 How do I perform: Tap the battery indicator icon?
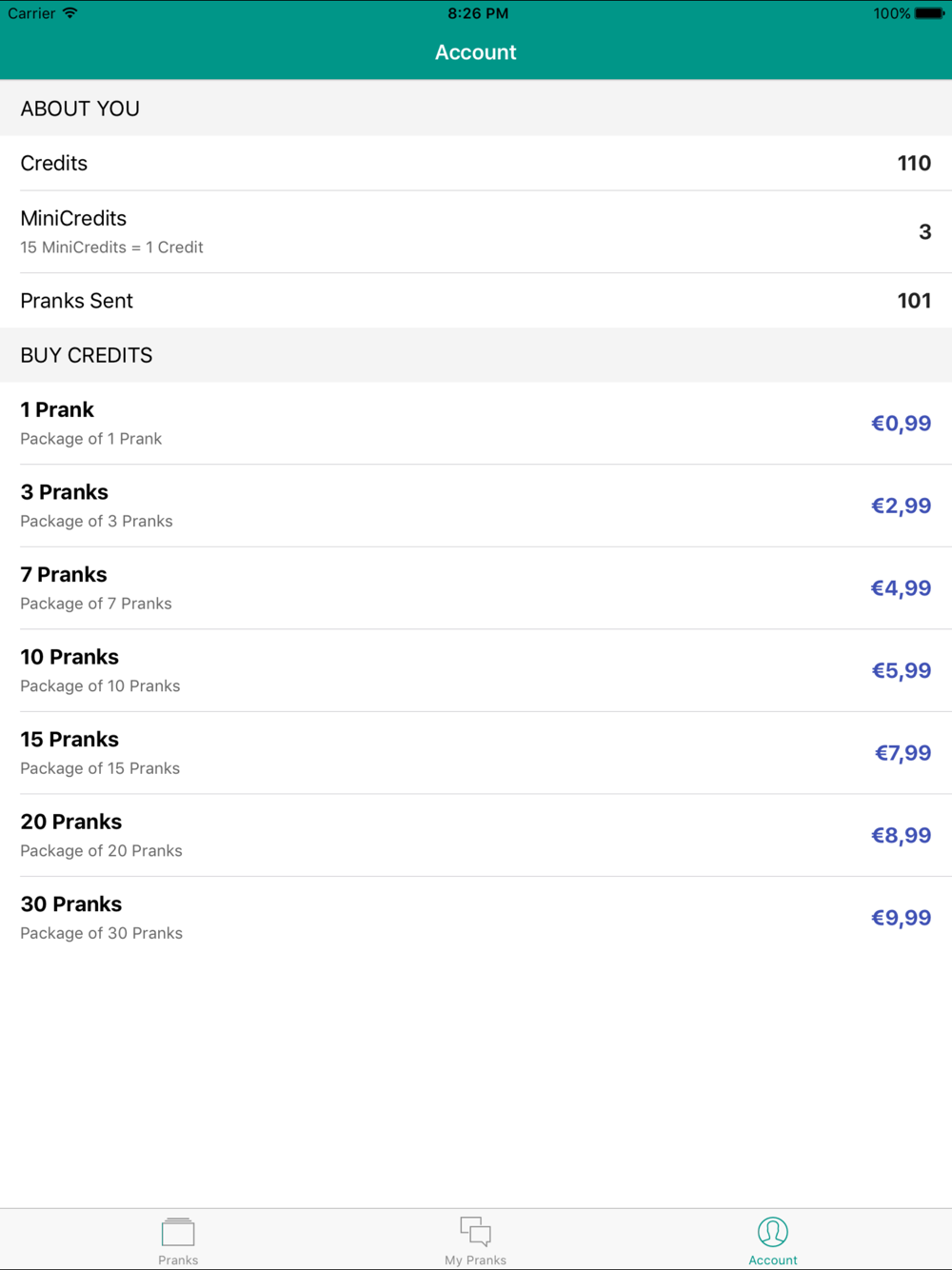point(929,13)
